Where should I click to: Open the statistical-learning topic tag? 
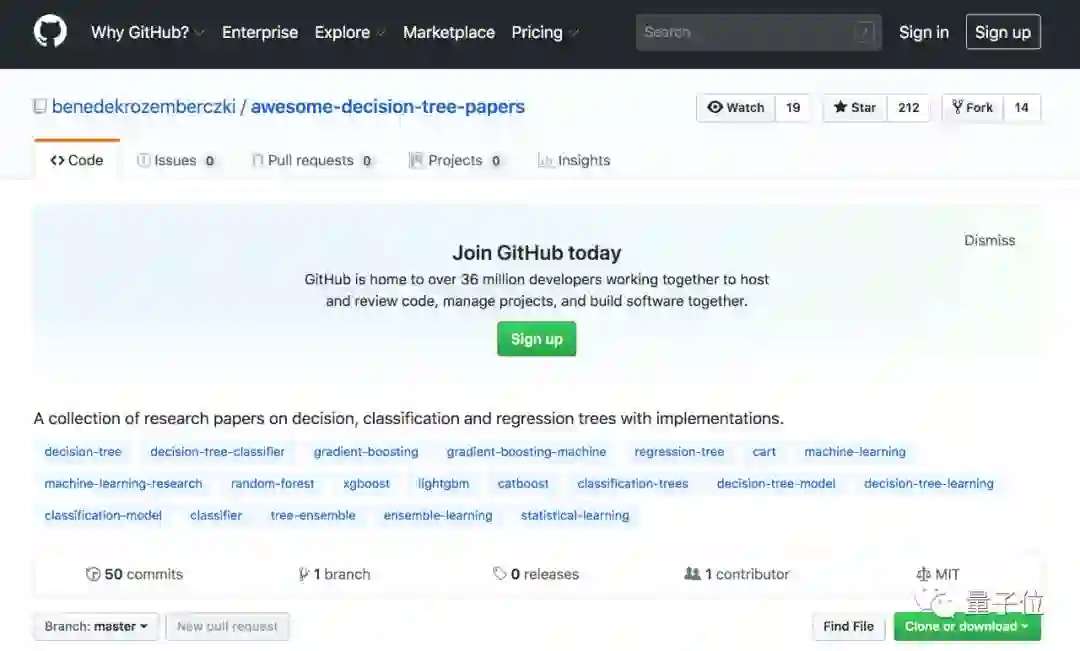tap(574, 515)
